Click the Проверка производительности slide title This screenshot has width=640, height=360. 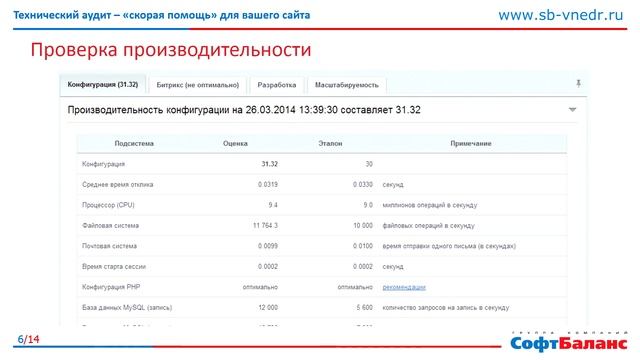click(x=171, y=50)
